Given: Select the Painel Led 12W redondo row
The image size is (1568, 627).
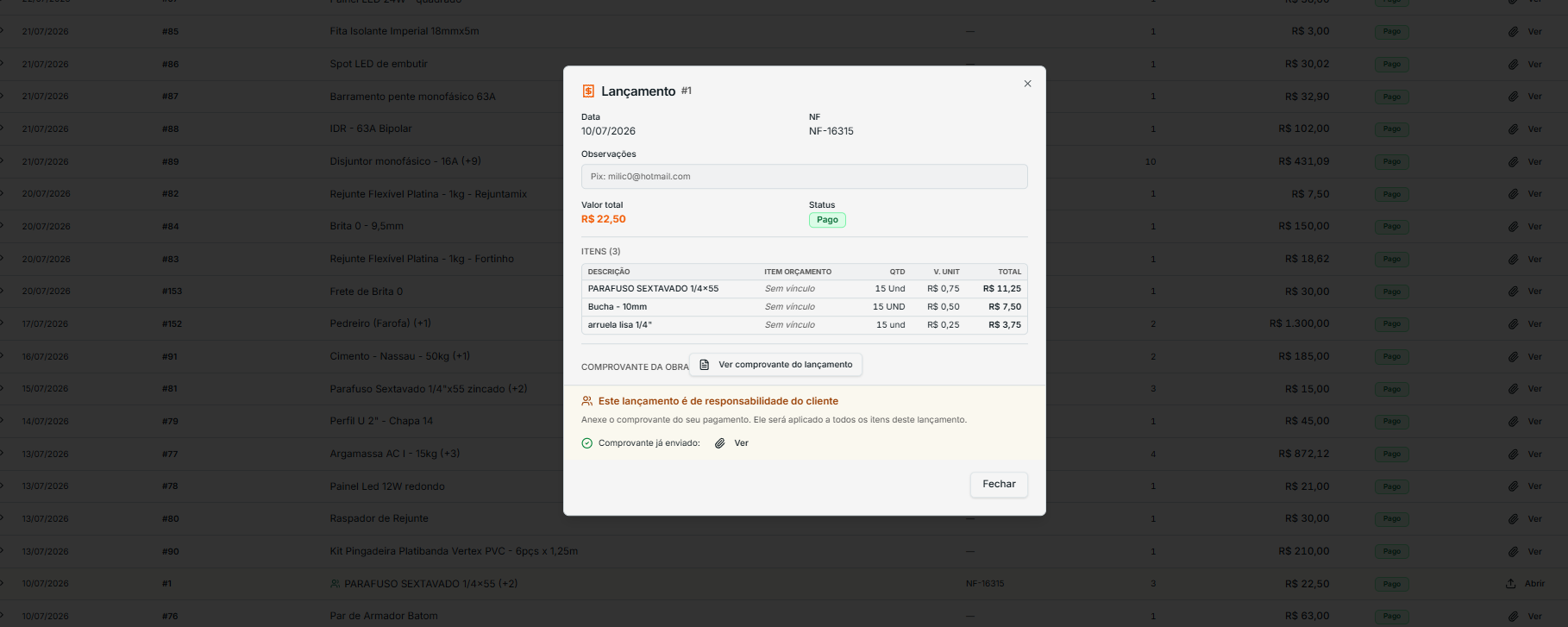Looking at the screenshot, I should 784,486.
